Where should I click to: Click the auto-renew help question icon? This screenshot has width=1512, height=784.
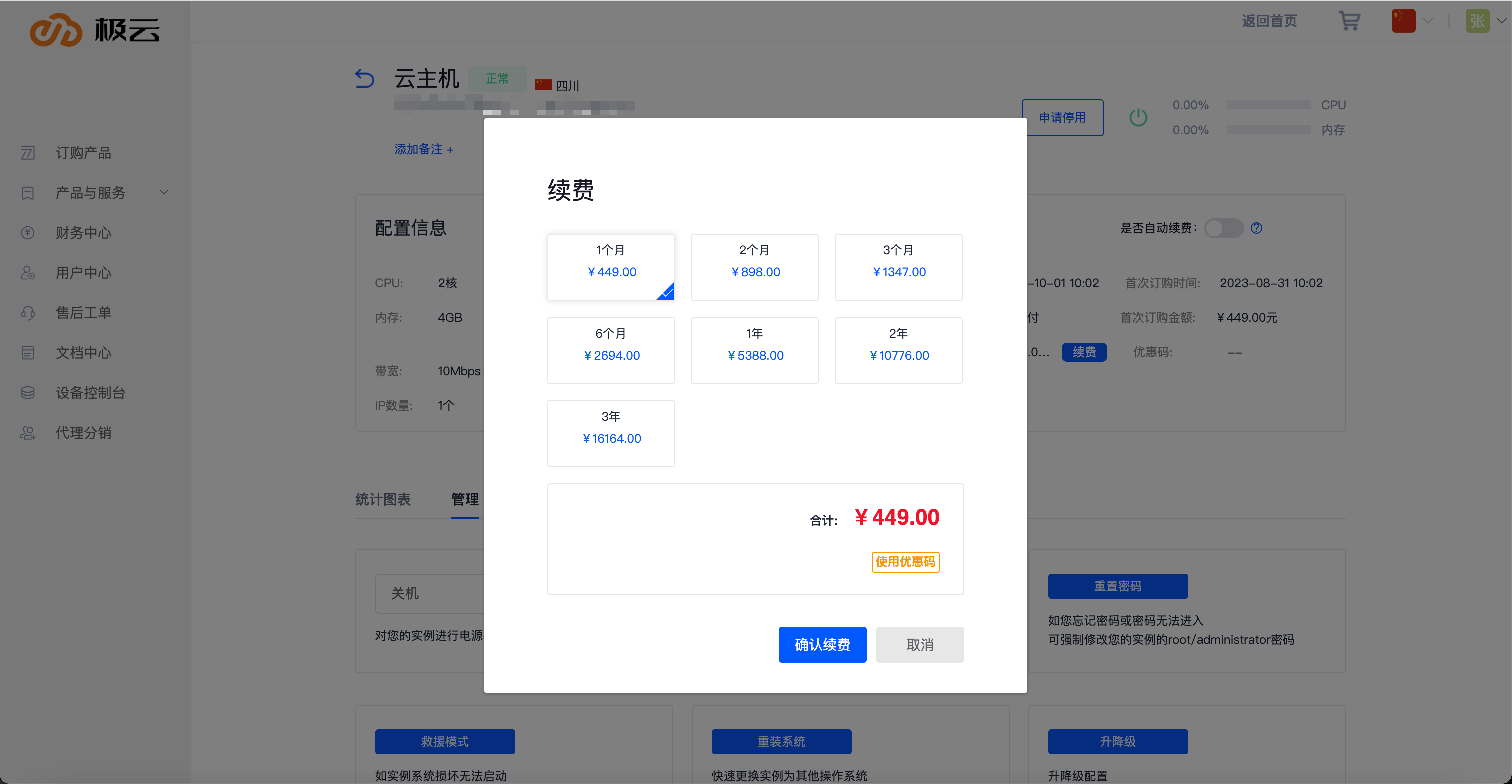[1256, 228]
